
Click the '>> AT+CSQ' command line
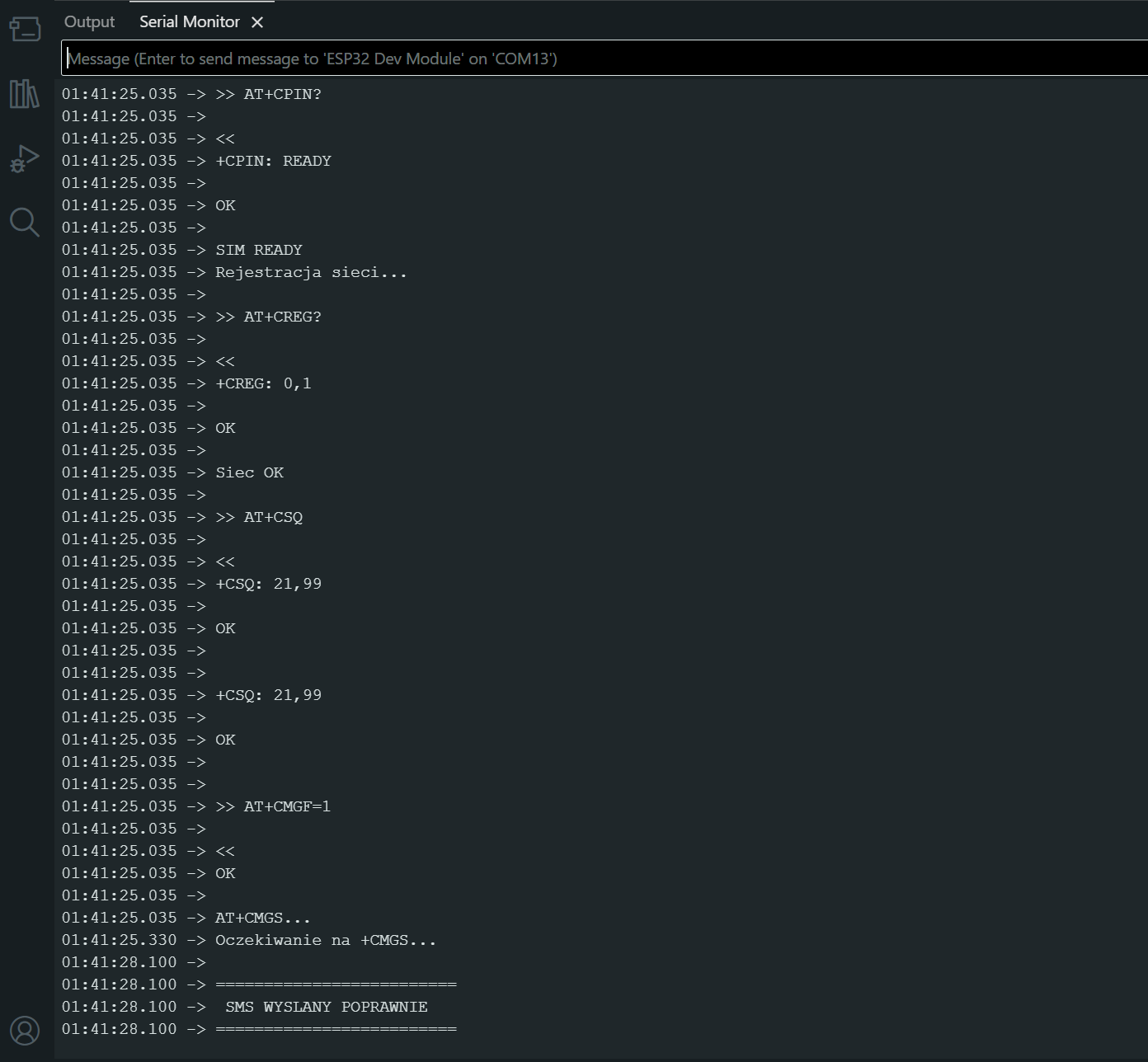click(x=259, y=517)
